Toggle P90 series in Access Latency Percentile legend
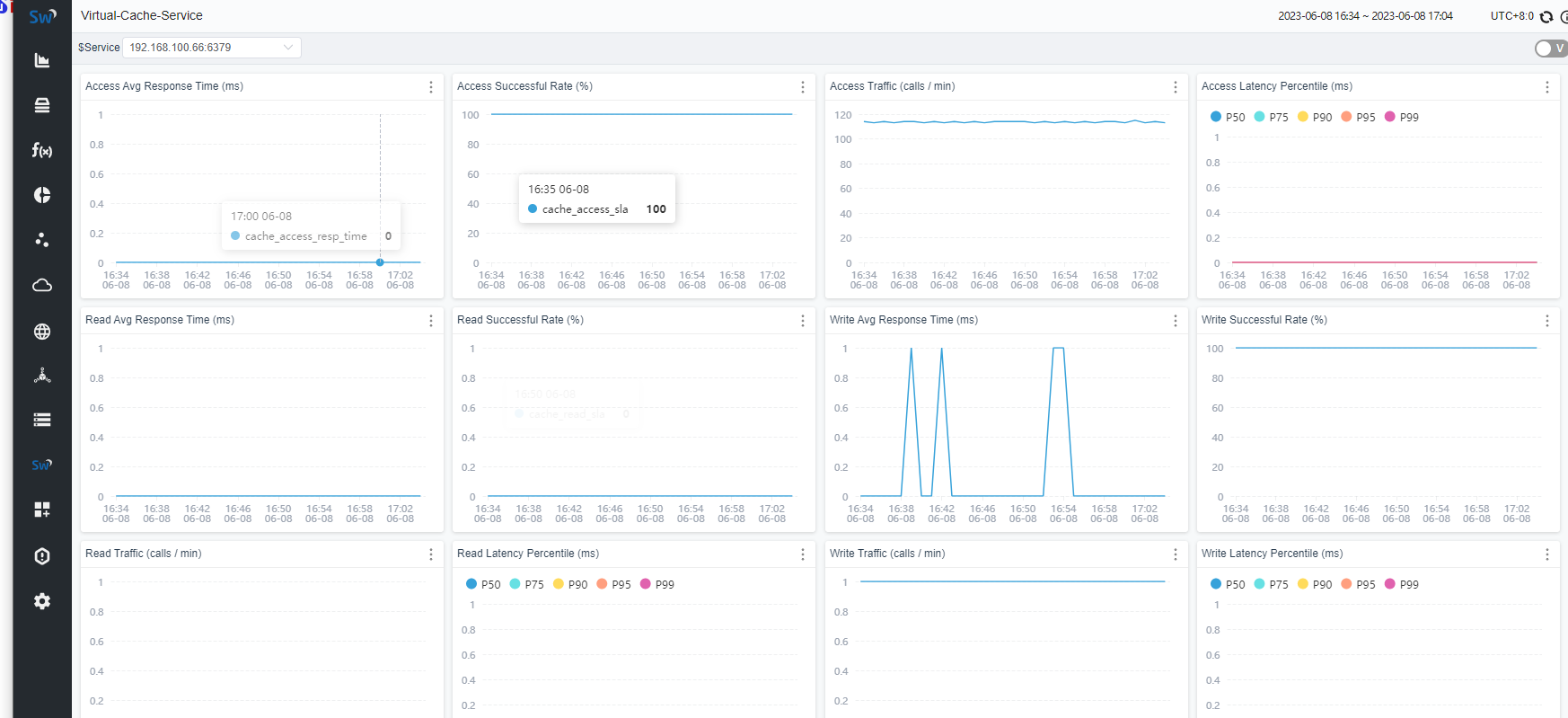This screenshot has height=718, width=1568. coord(1315,117)
